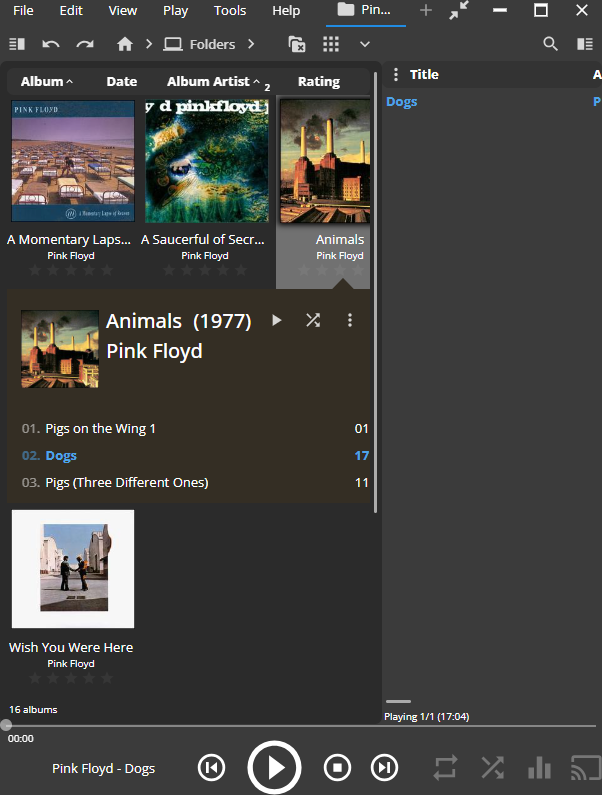602x795 pixels.
Task: Expand the chevron after Folders breadcrumb
Action: (251, 44)
